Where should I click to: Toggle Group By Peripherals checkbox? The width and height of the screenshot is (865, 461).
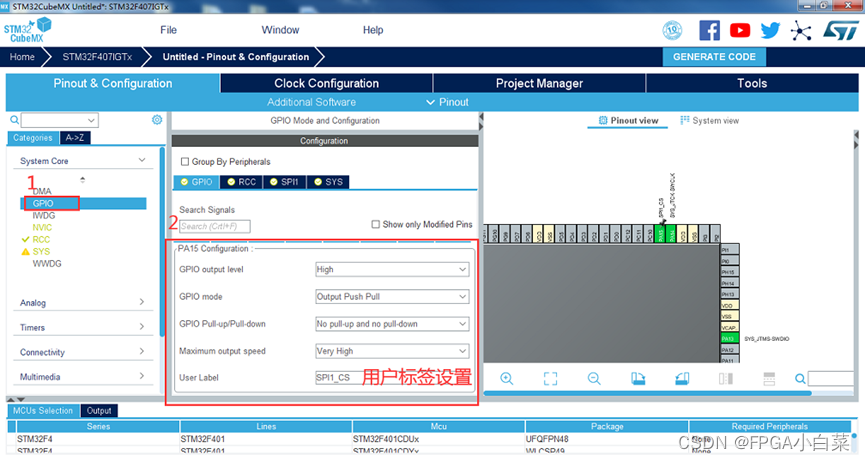[185, 162]
